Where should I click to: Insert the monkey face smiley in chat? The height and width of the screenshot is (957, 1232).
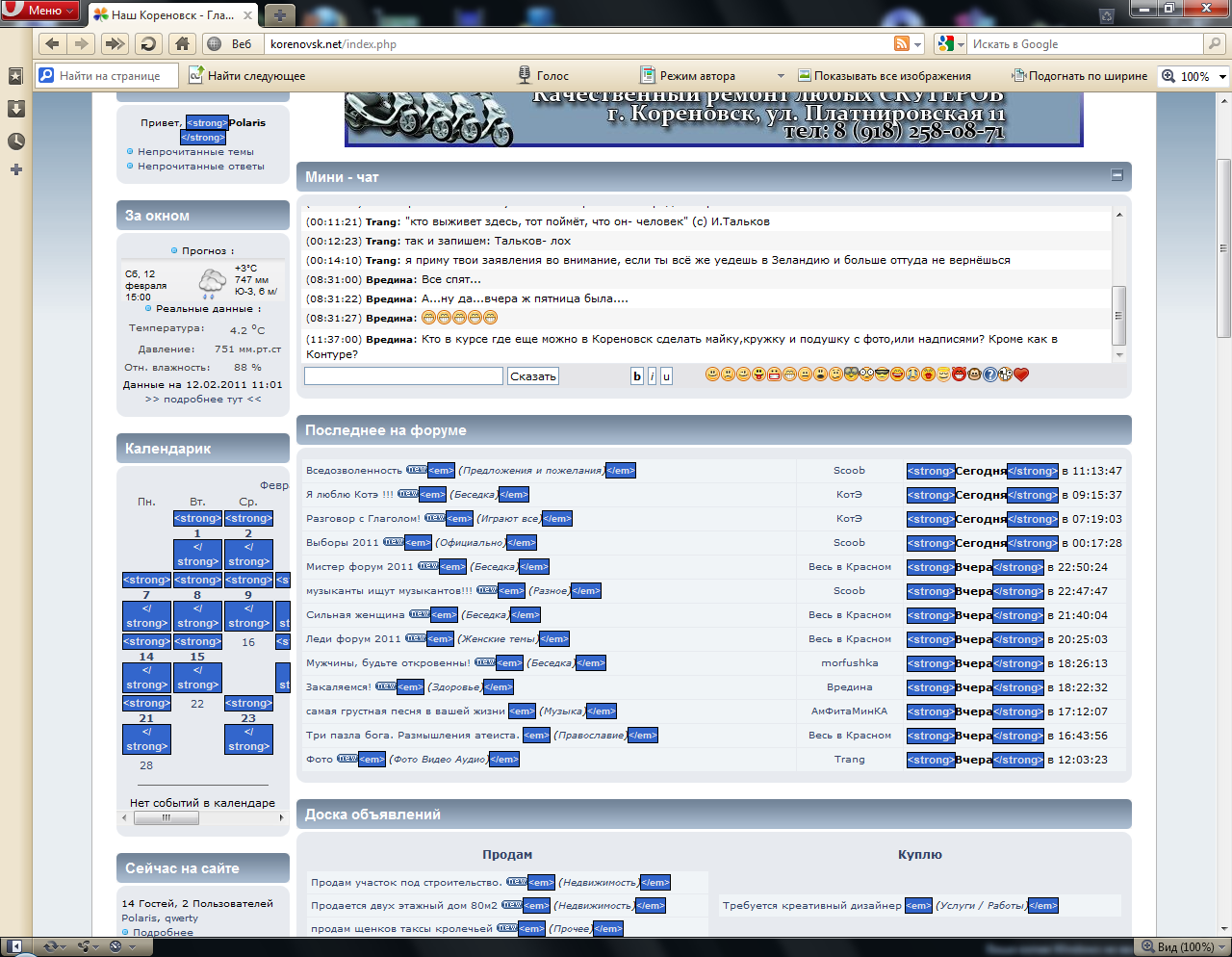pyautogui.click(x=975, y=375)
